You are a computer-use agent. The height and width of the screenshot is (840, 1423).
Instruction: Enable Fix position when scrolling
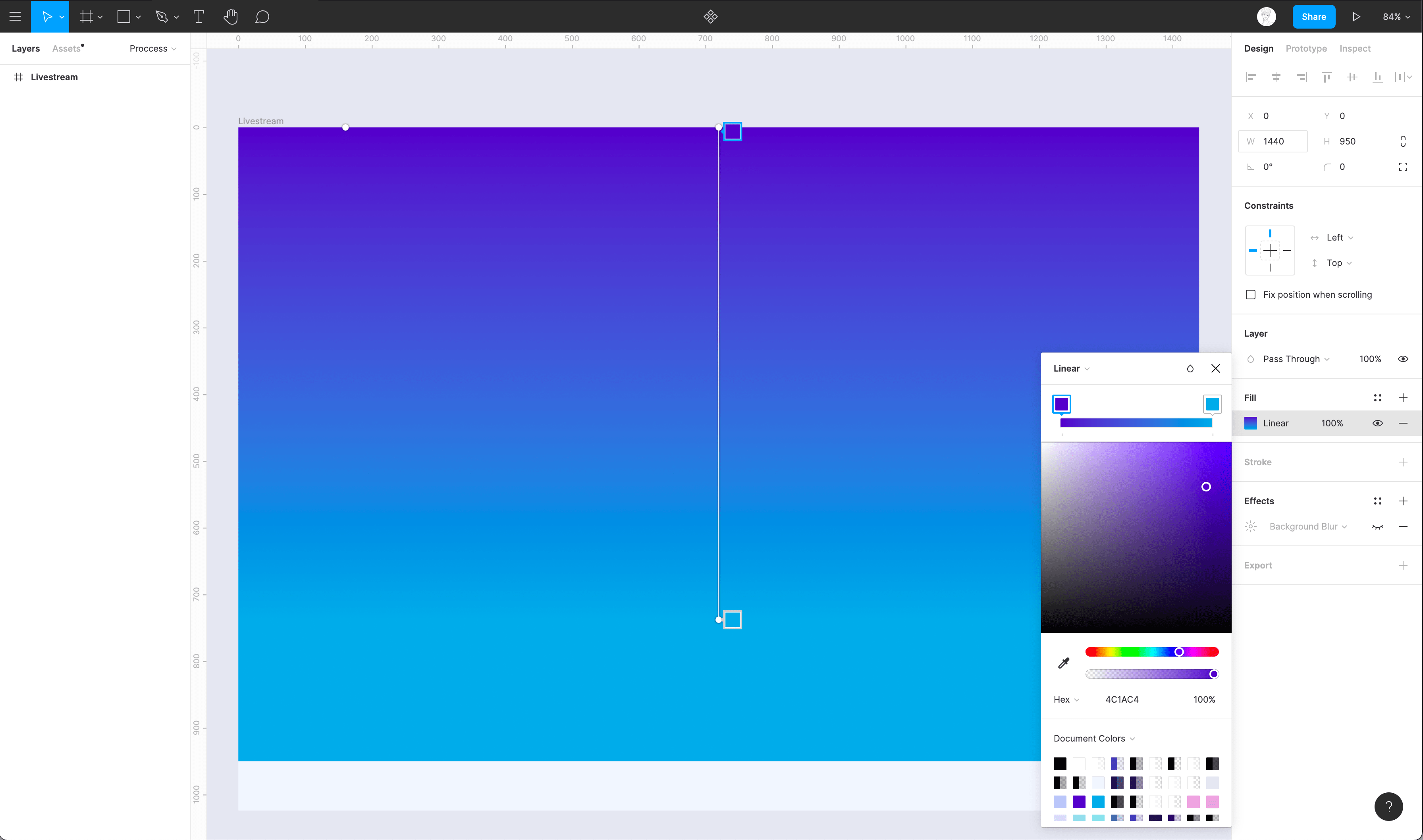(1251, 294)
